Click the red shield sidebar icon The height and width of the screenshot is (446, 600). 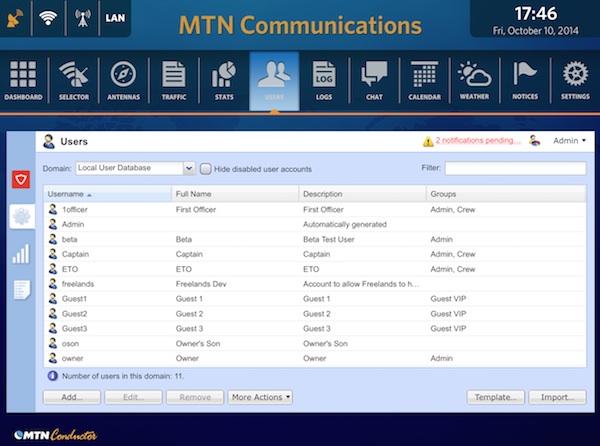pos(21,179)
